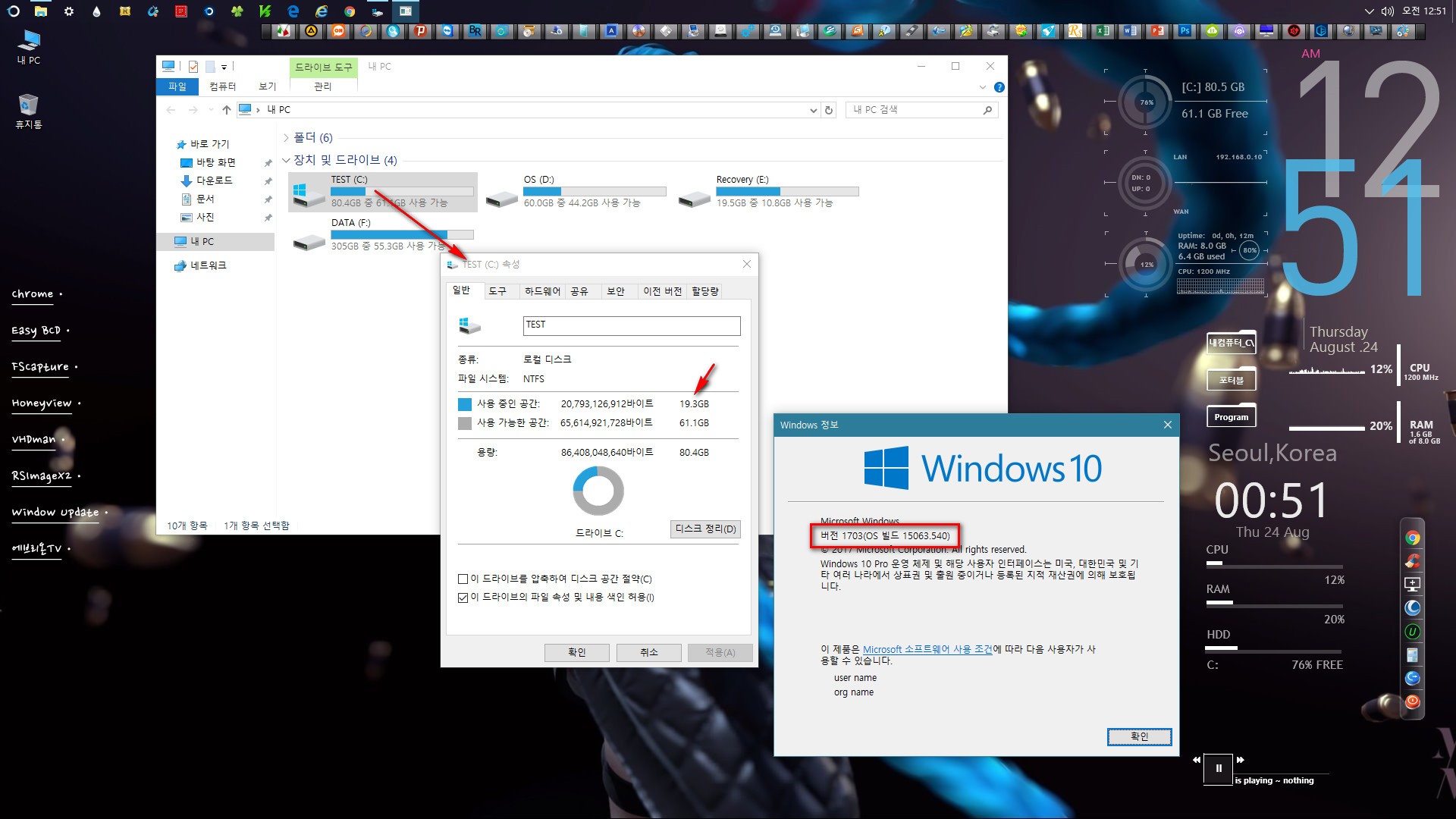Open the address bar history dropdown
The image size is (1456, 819).
814,110
